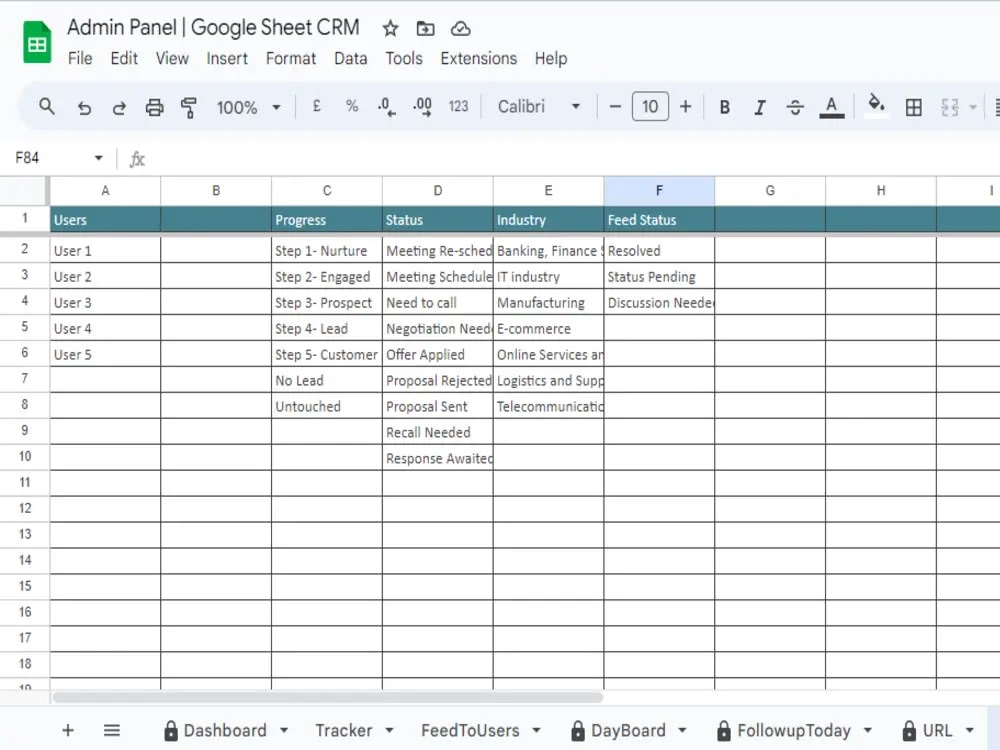1000x750 pixels.
Task: Open the text colour picker
Action: pos(832,107)
